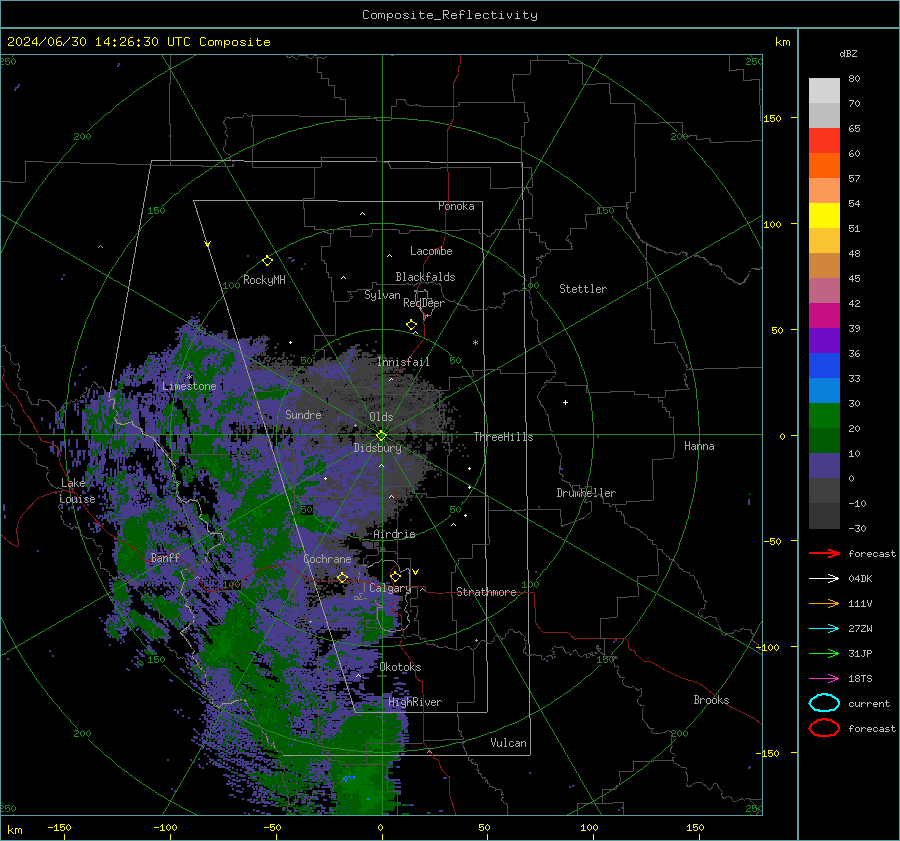The width and height of the screenshot is (900, 841).
Task: Pick the bright green 30 dBZ swatch
Action: 824,415
